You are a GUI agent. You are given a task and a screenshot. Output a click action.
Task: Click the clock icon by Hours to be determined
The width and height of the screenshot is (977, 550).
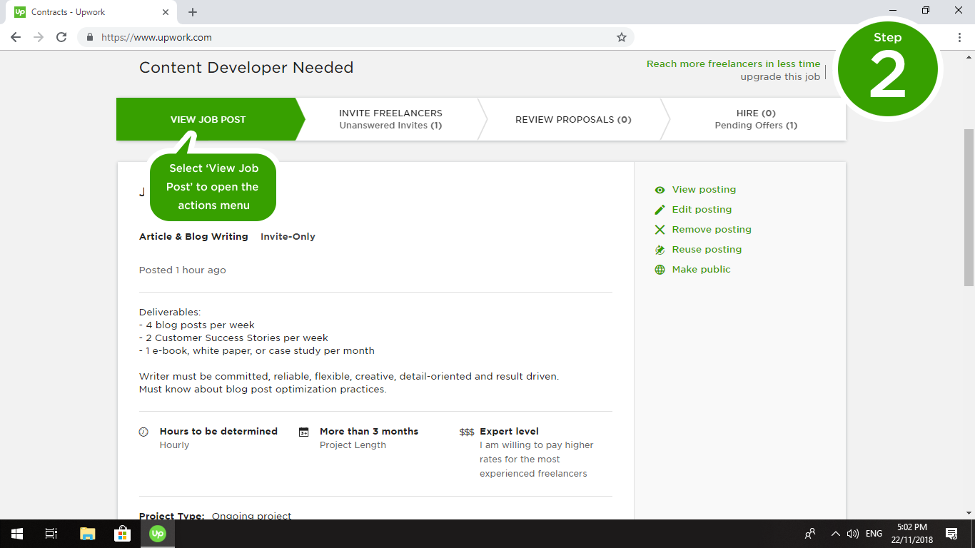coord(144,432)
